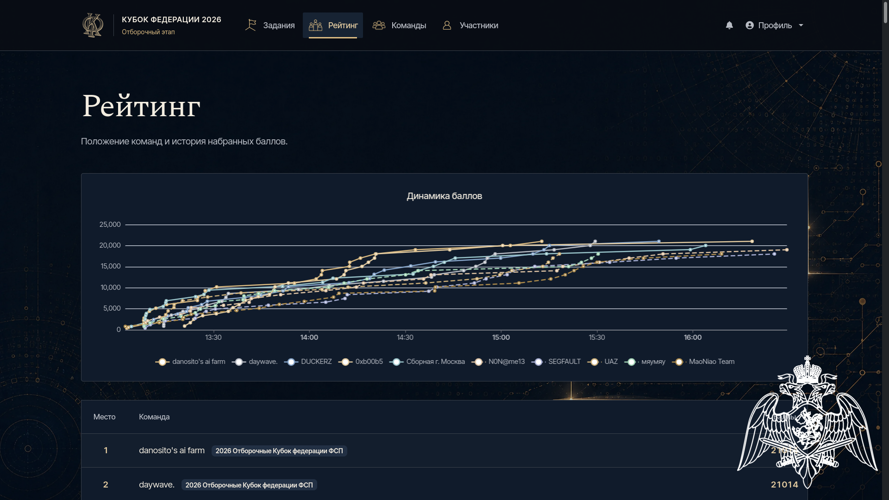Toggle мяумяу legend series

click(645, 362)
